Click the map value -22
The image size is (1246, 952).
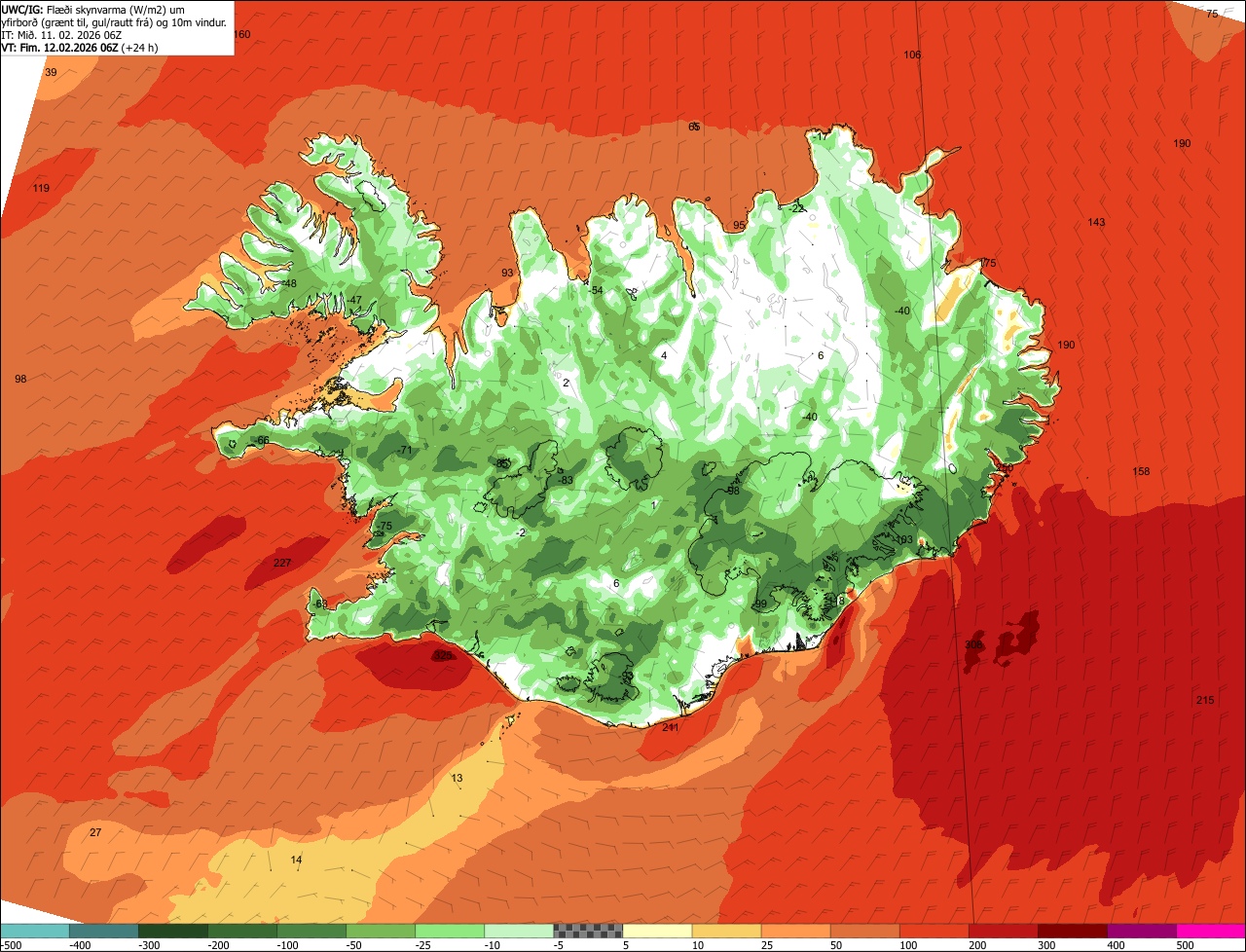pos(797,208)
